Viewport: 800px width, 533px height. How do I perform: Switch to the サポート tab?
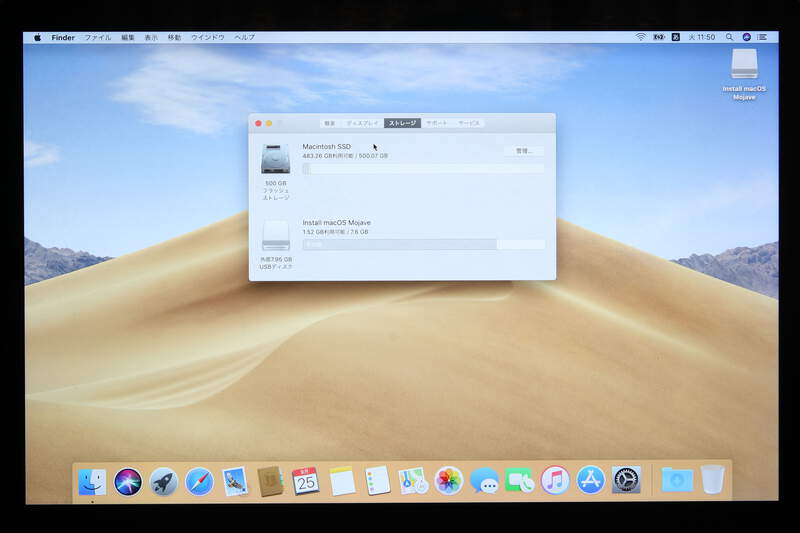click(x=437, y=123)
